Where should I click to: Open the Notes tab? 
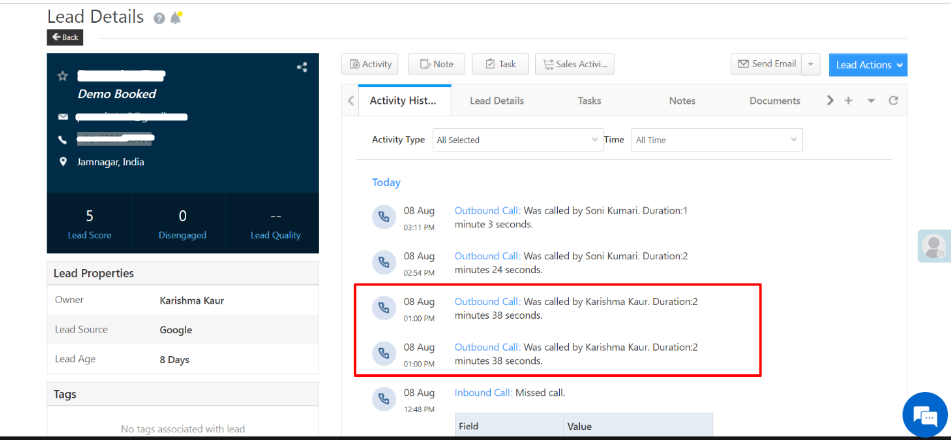pos(682,101)
